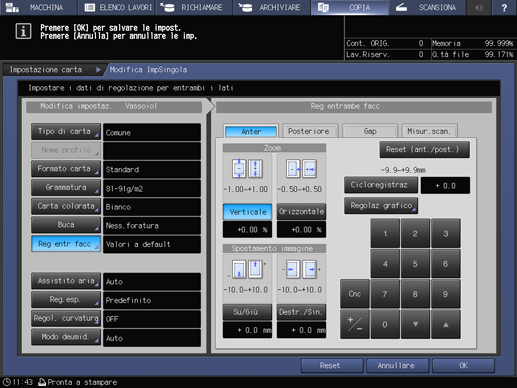This screenshot has width=517, height=388.
Task: Toggle Destr./Sin. image shift
Action: coord(301,312)
